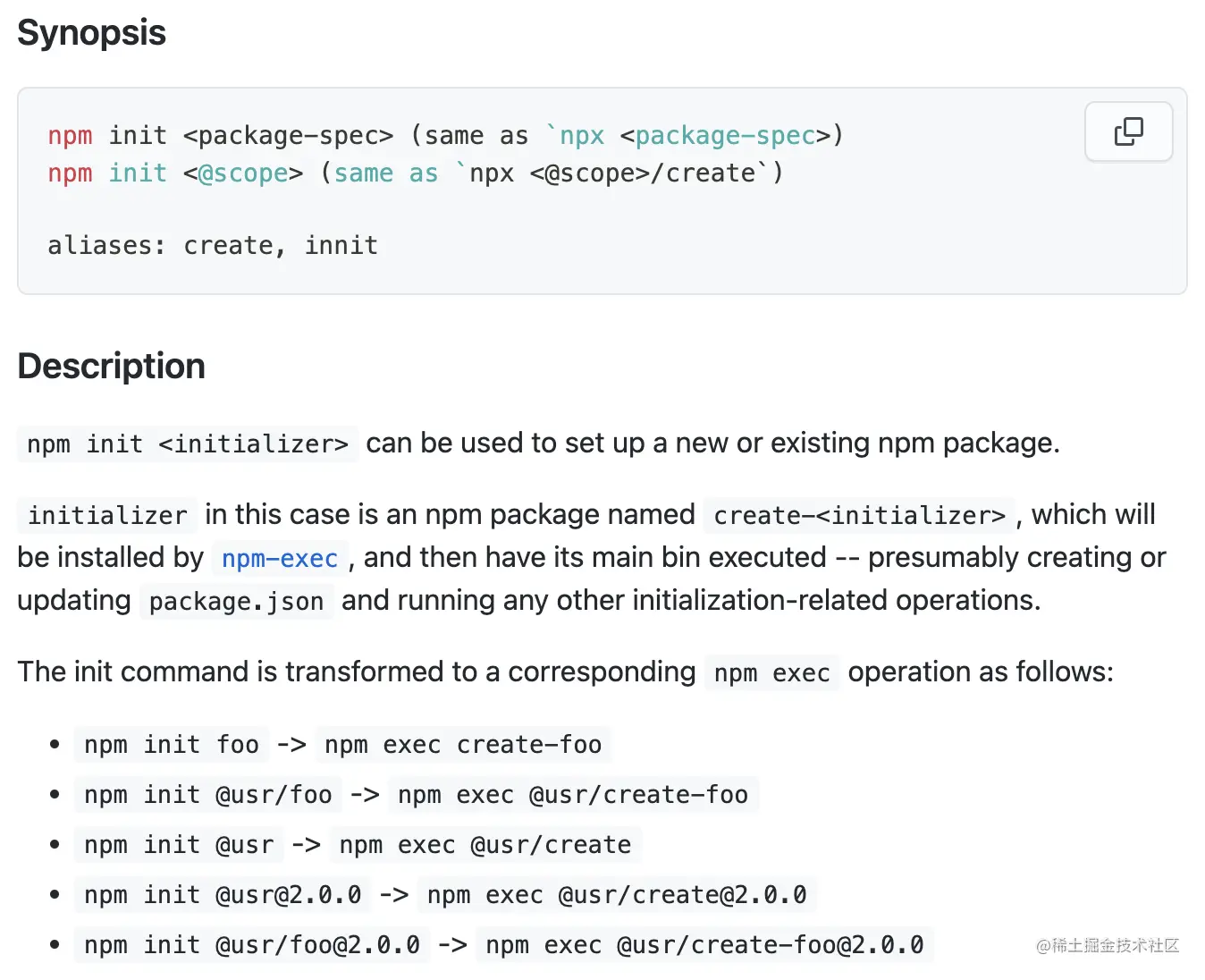Click the 'npm exec @usr/create-foo' code snippet
The width and height of the screenshot is (1205, 980).
[x=572, y=795]
